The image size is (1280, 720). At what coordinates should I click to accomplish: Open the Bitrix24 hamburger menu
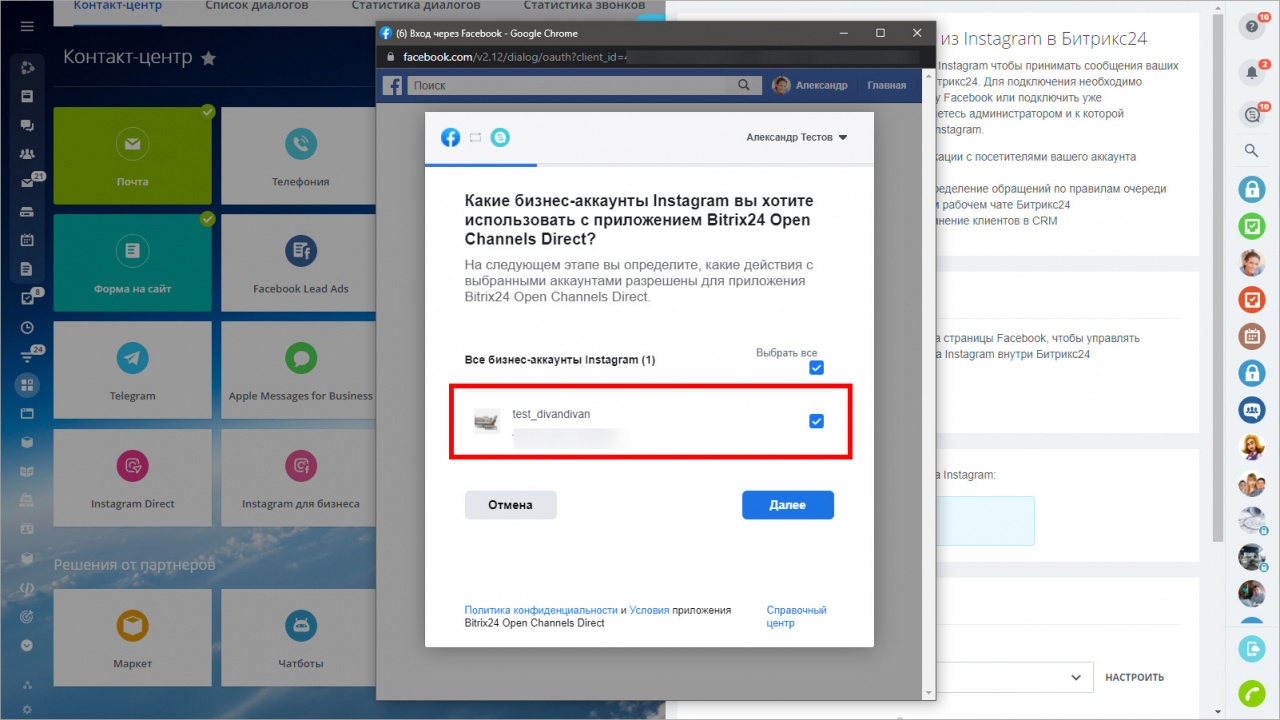tap(27, 25)
